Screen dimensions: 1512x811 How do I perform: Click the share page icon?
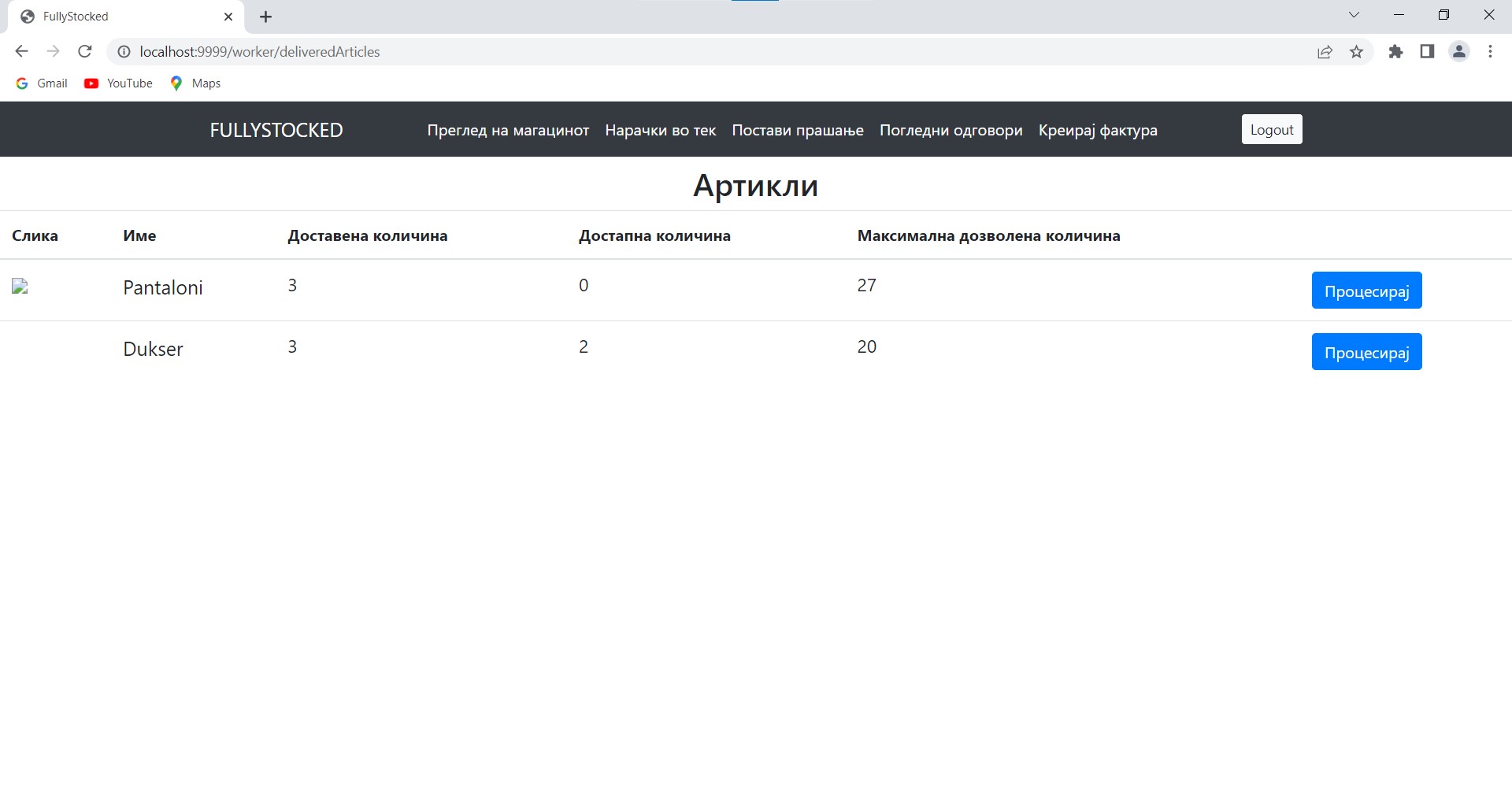pyautogui.click(x=1325, y=52)
